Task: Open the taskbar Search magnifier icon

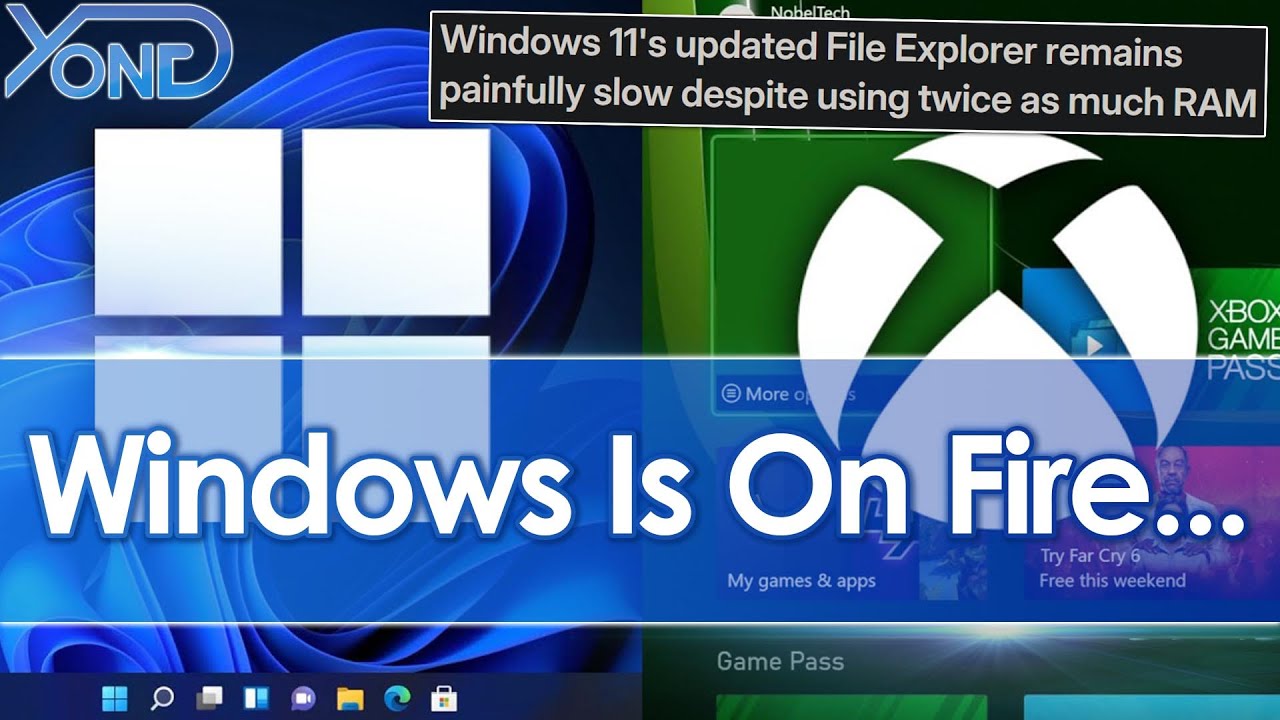Action: point(162,697)
